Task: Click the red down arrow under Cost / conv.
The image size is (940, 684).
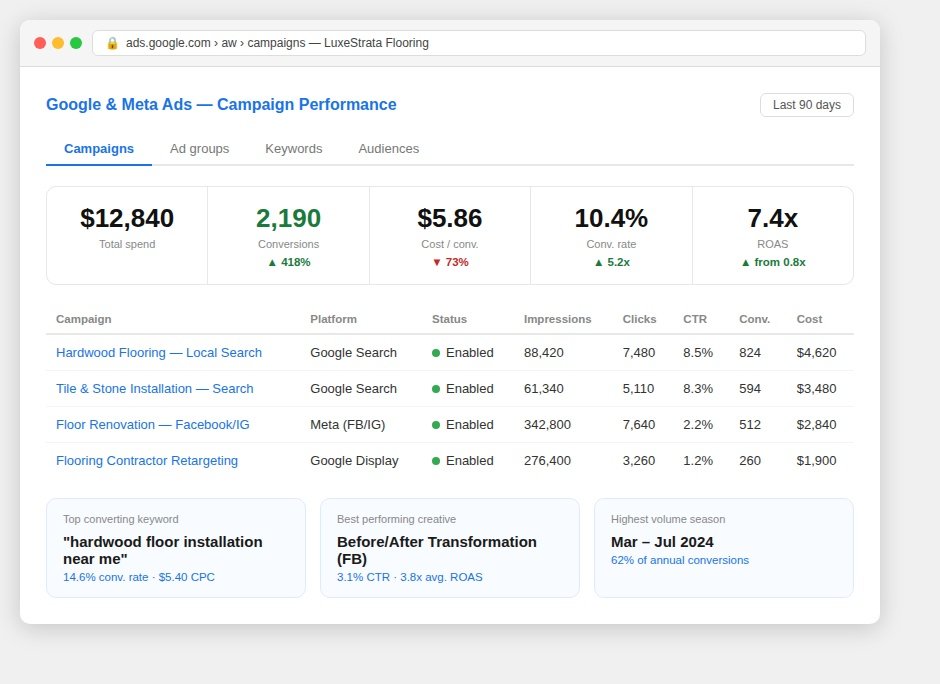Action: pyautogui.click(x=436, y=263)
